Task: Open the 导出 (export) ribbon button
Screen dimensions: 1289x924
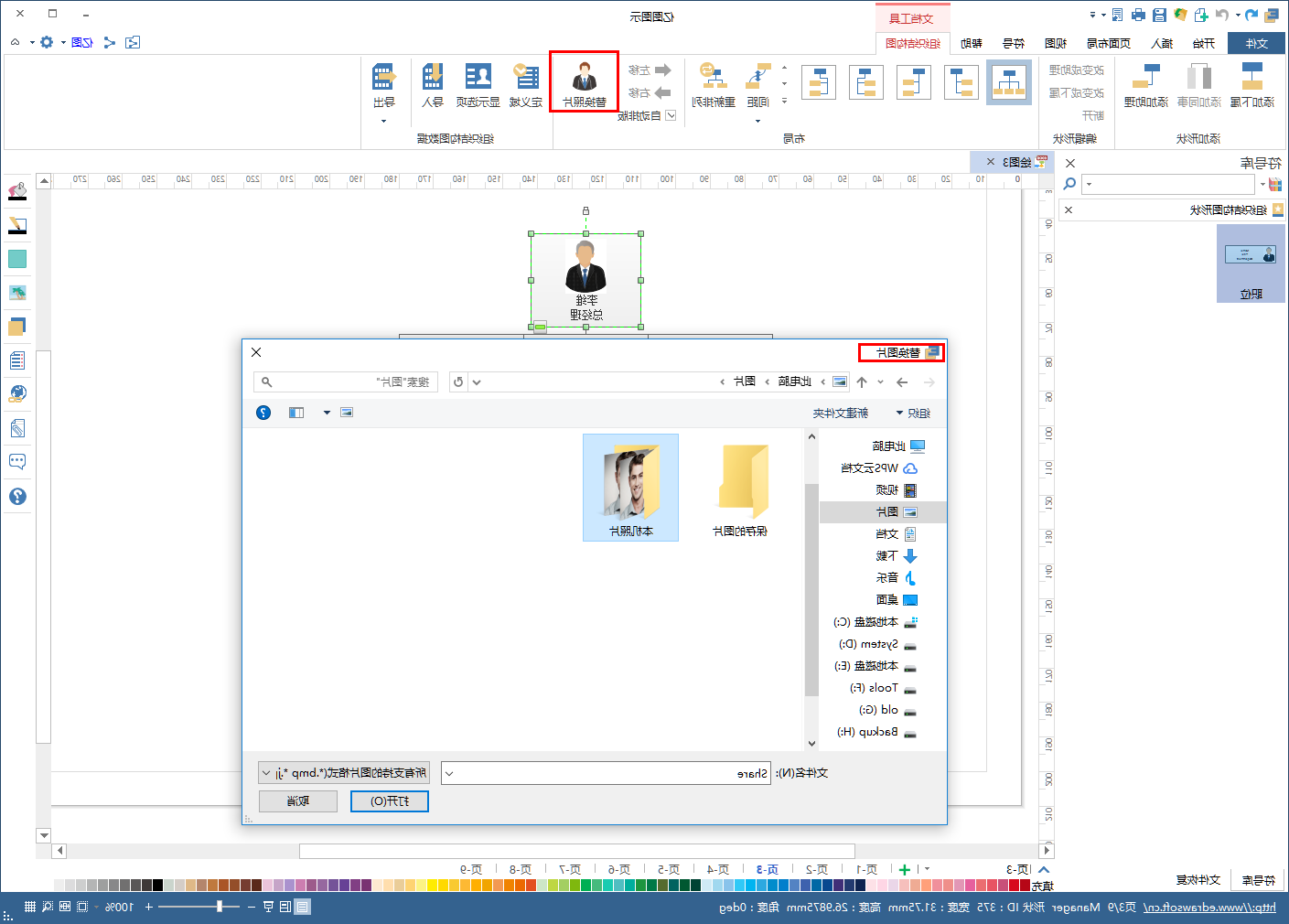Action: (384, 91)
